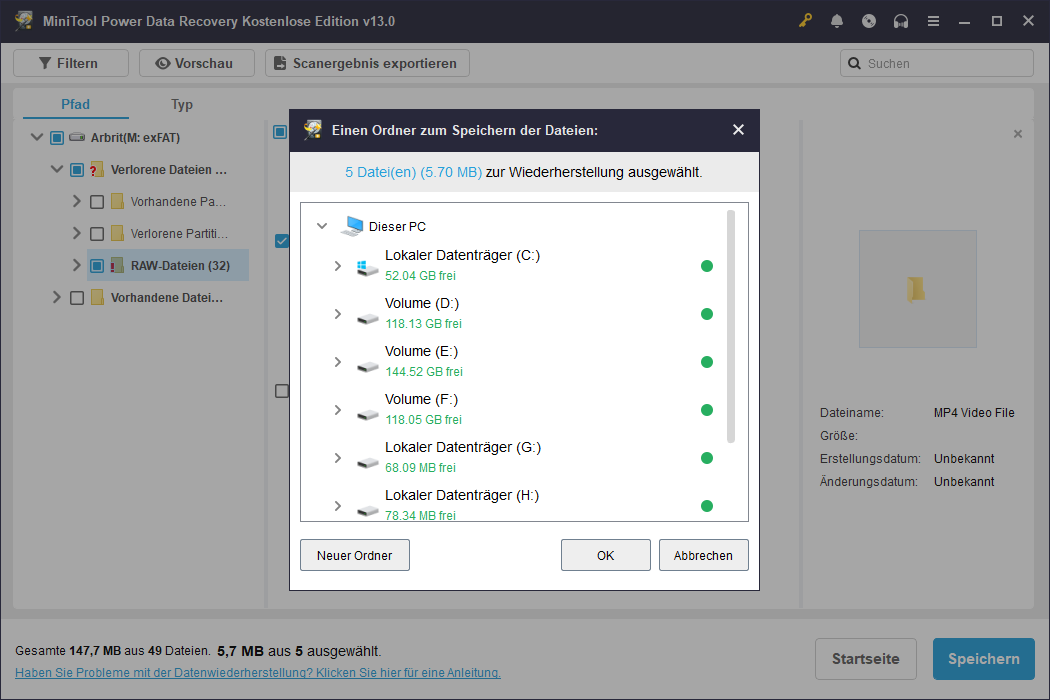The height and width of the screenshot is (700, 1050).
Task: Switch to the Typ tab
Action: coord(181,104)
